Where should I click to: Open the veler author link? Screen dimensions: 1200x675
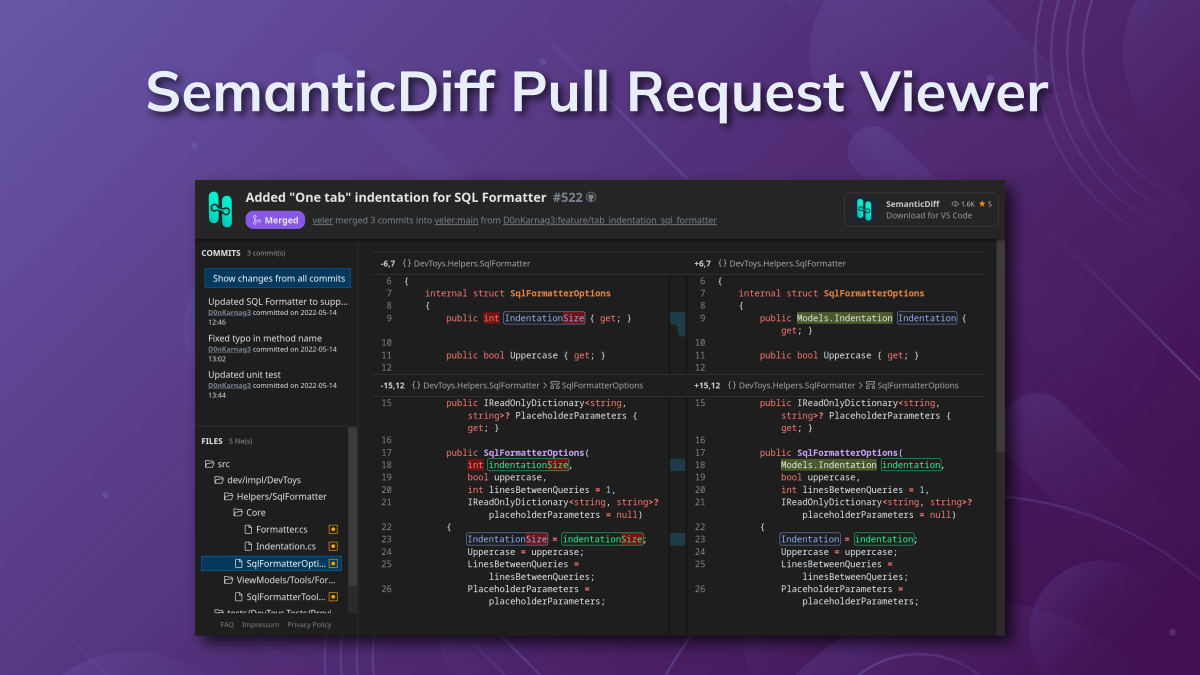pos(322,220)
